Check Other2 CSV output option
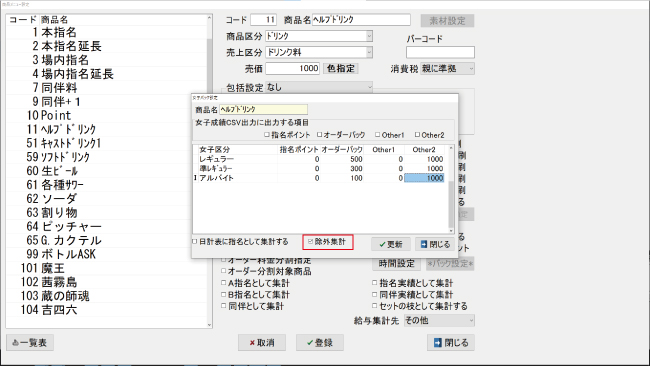 click(417, 135)
